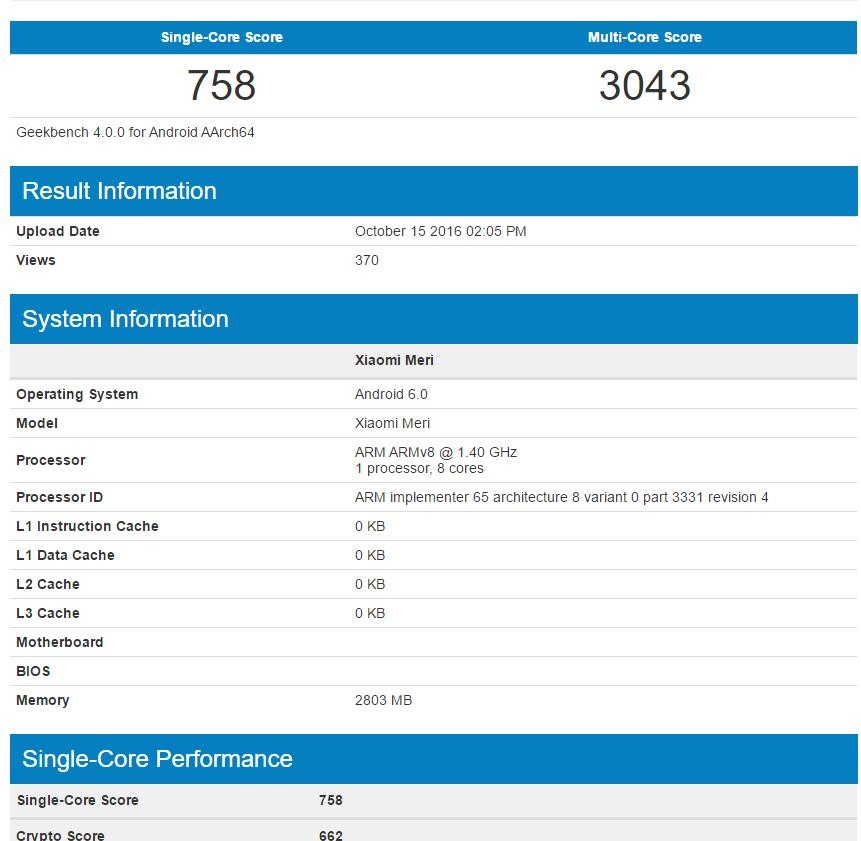Click the Single-Core Score header
The width and height of the screenshot is (861, 841).
coord(221,37)
